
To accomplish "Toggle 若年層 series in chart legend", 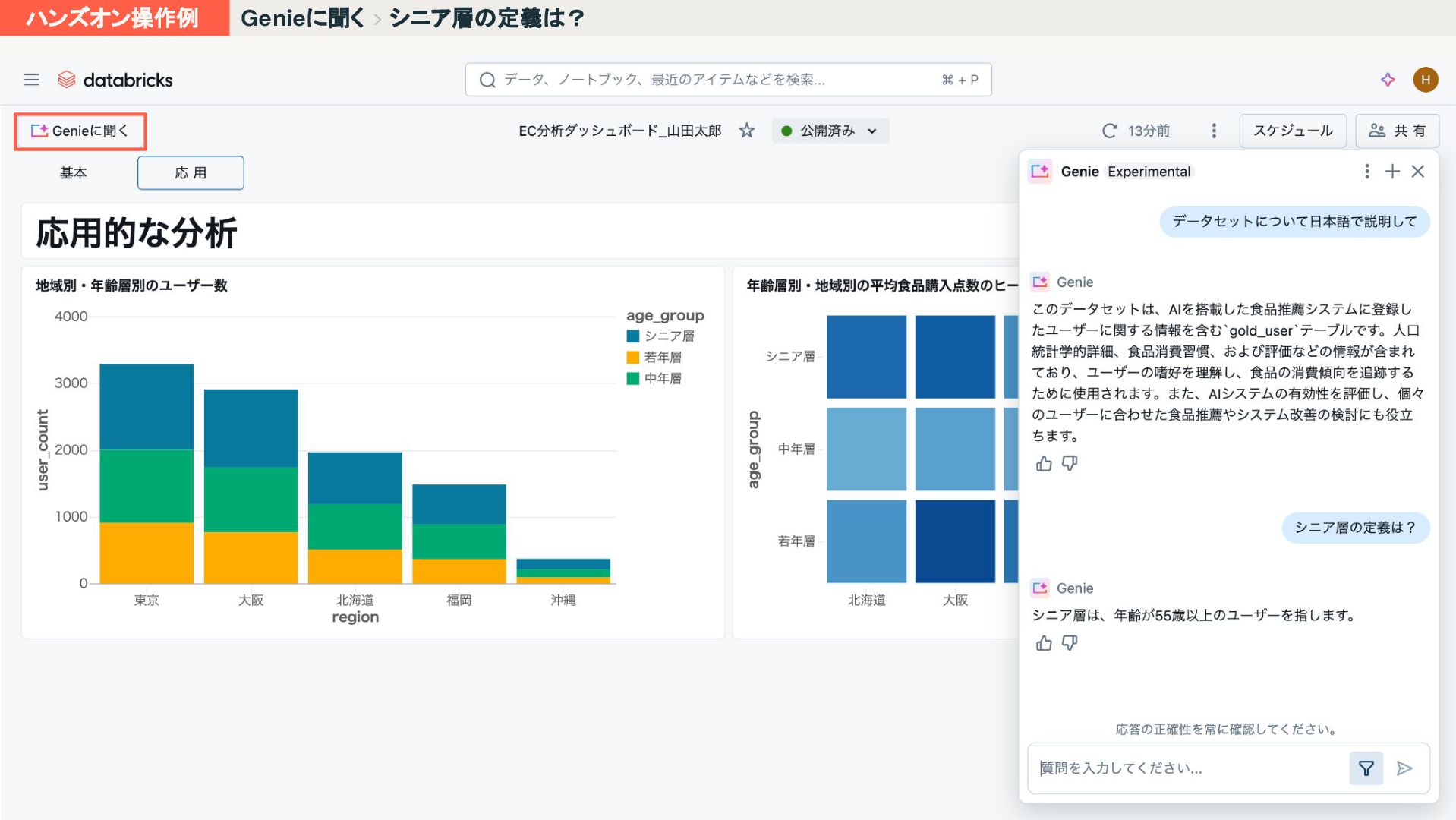I will pos(662,358).
